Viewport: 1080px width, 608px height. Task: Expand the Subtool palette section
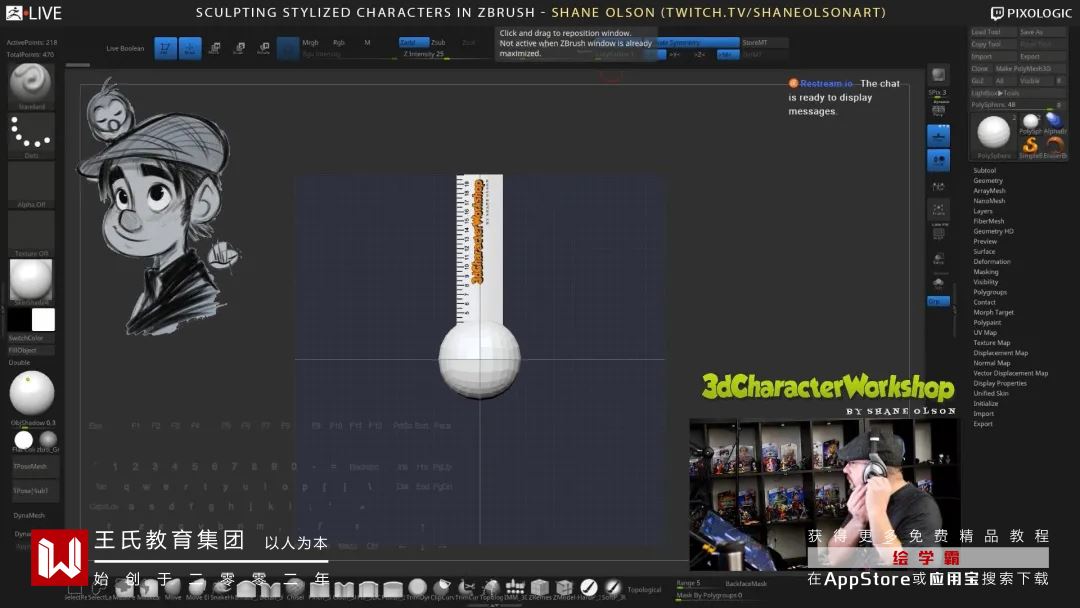click(x=984, y=171)
